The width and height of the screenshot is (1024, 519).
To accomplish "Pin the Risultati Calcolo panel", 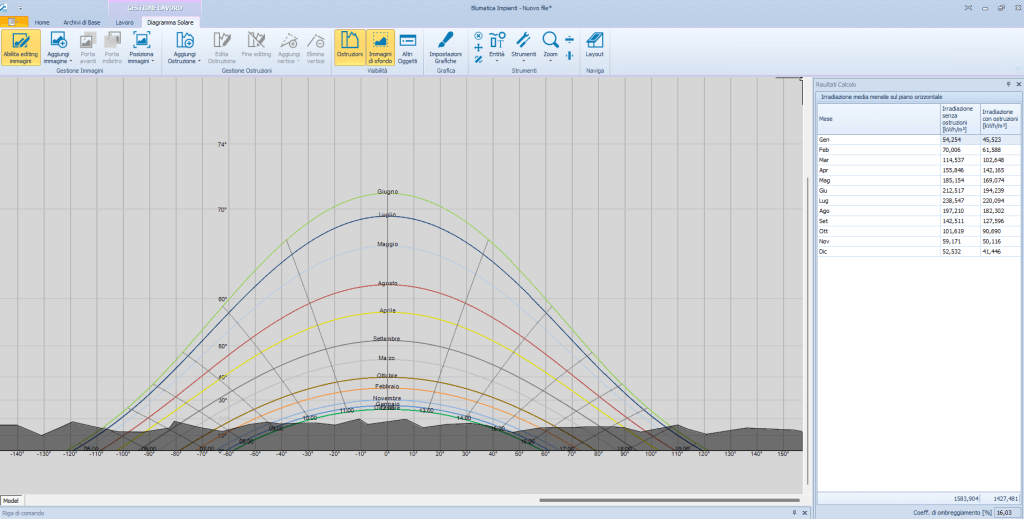I will [1007, 84].
